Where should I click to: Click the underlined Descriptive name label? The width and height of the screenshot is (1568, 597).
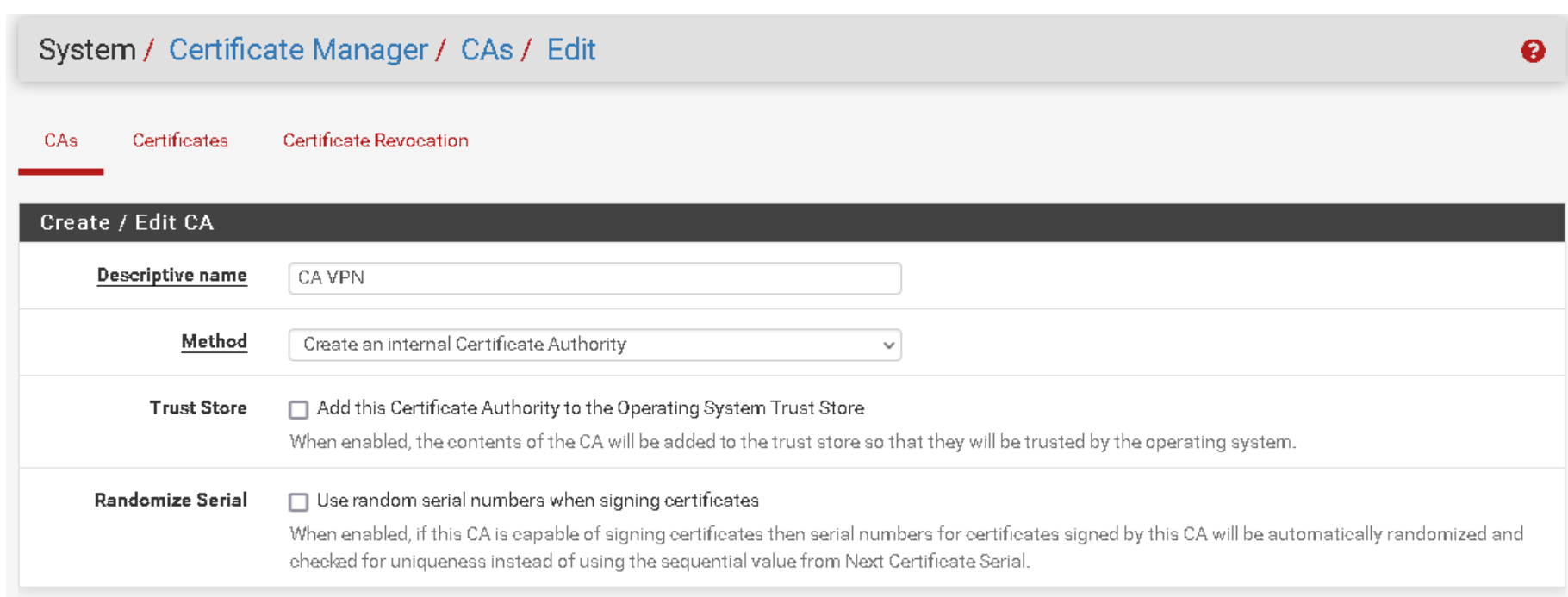click(x=171, y=276)
